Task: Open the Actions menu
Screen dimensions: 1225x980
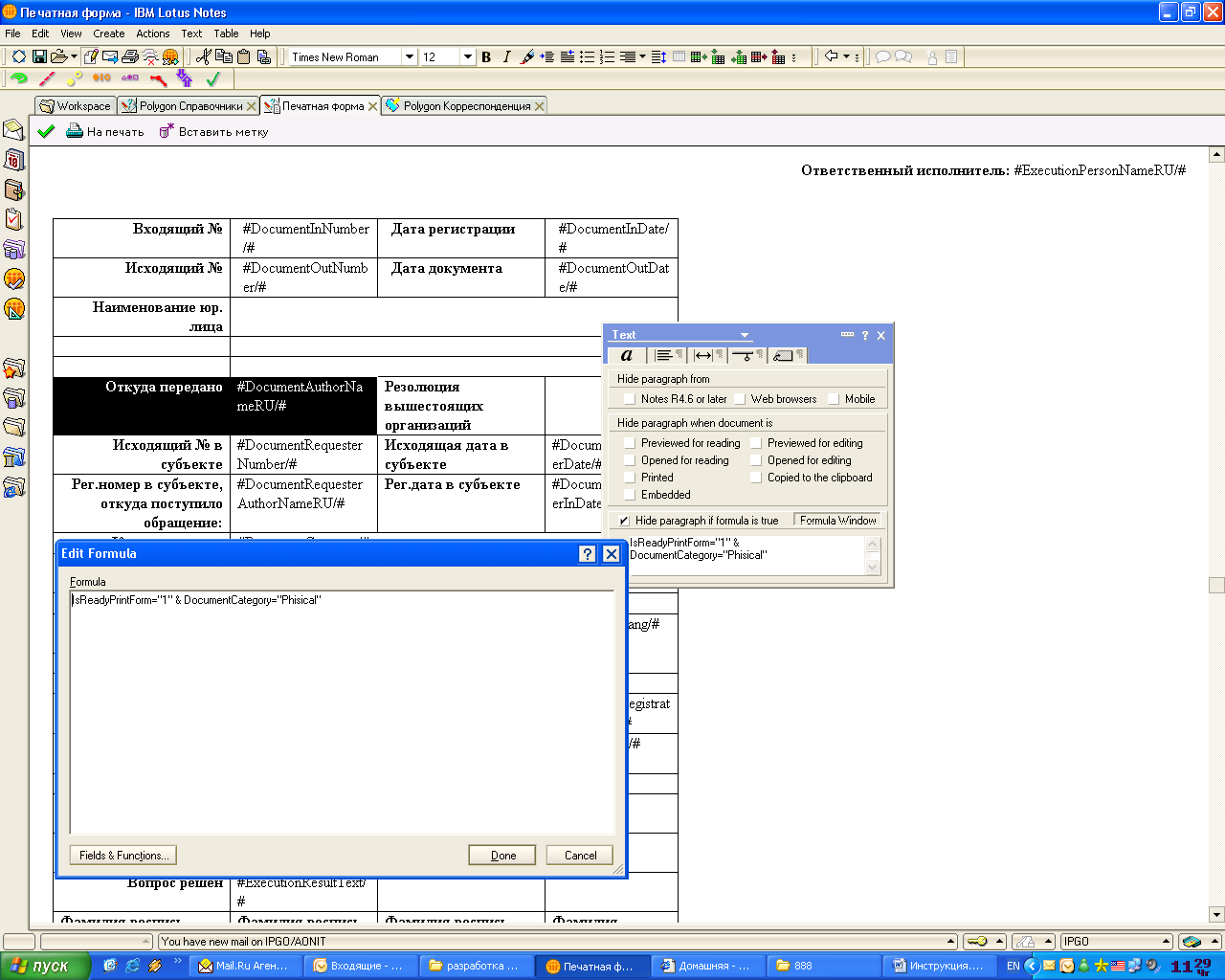Action: pos(153,33)
